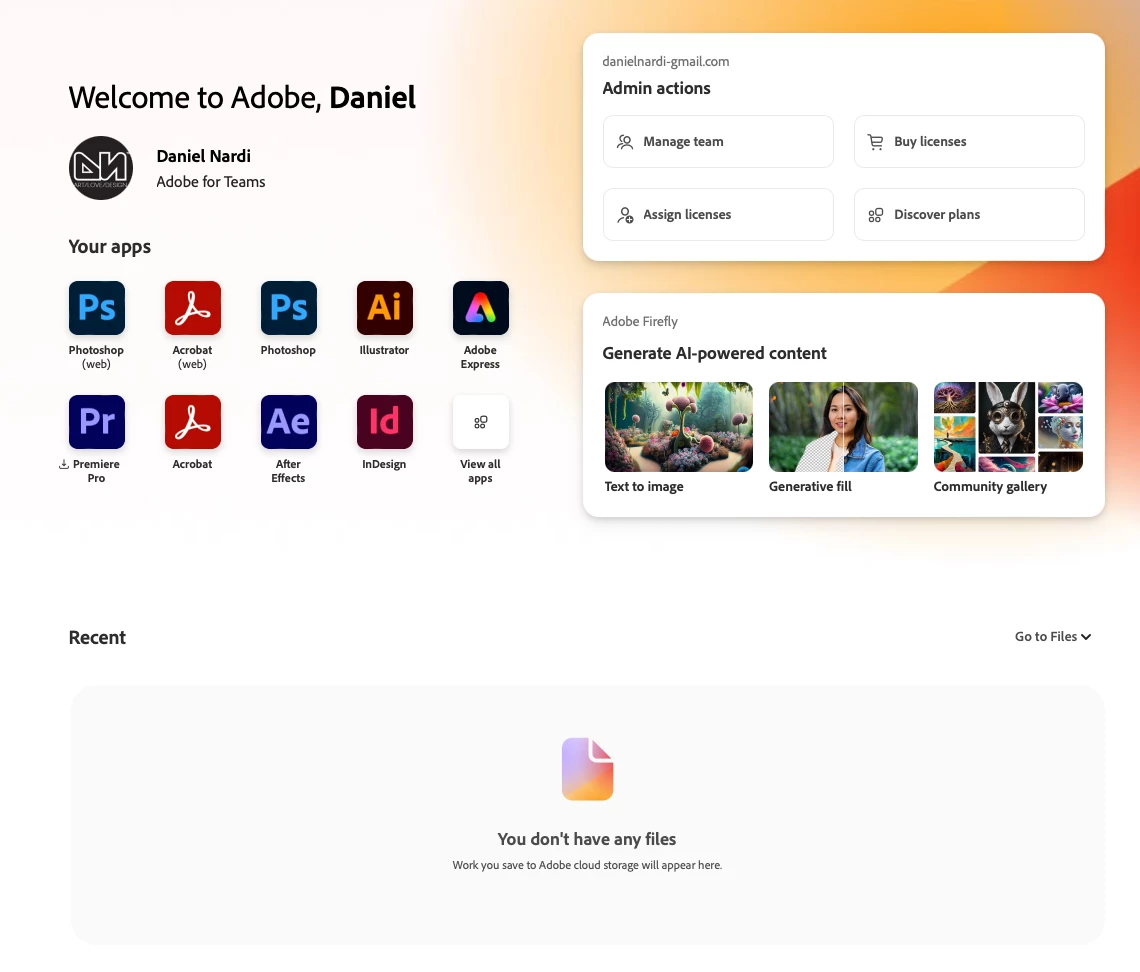Click the Text to image label

pos(644,486)
